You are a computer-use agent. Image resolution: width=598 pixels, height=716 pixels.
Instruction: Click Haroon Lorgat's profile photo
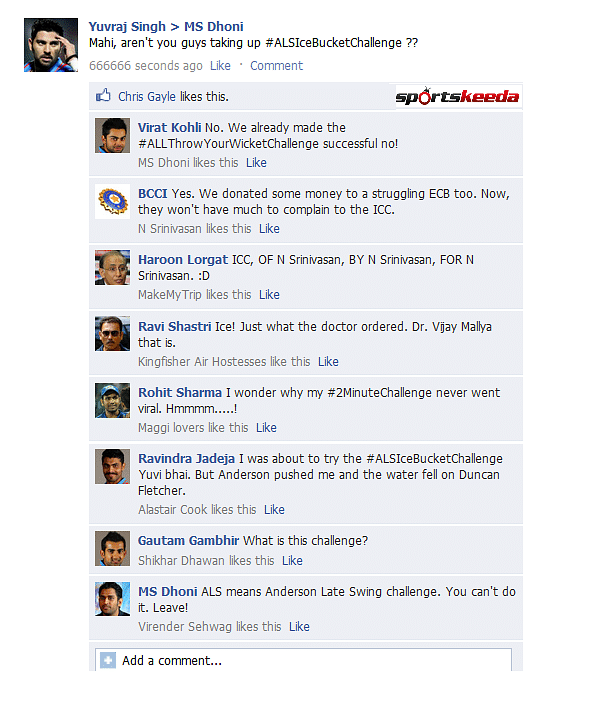click(x=112, y=268)
